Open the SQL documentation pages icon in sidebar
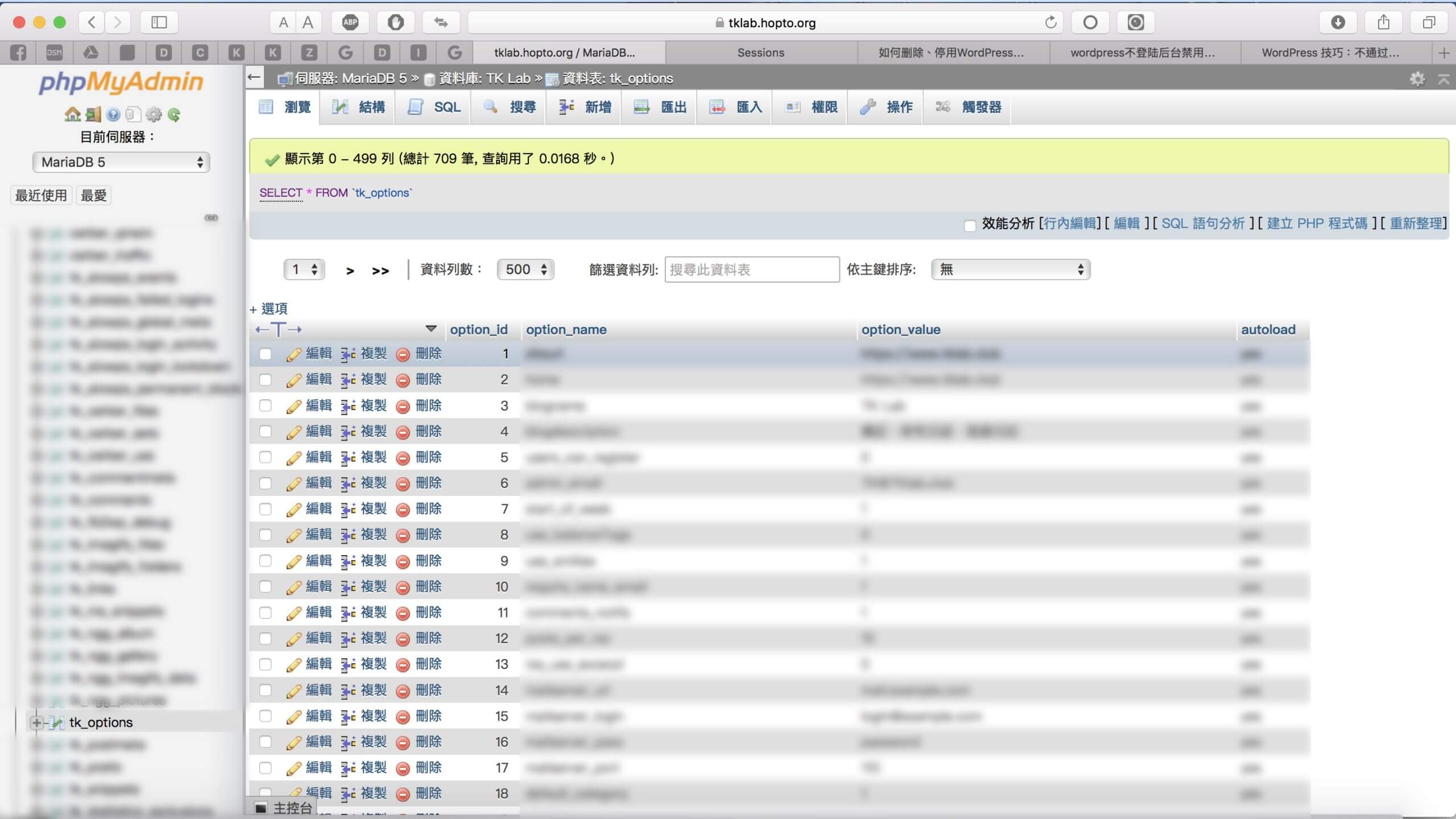The width and height of the screenshot is (1456, 819). 133,114
